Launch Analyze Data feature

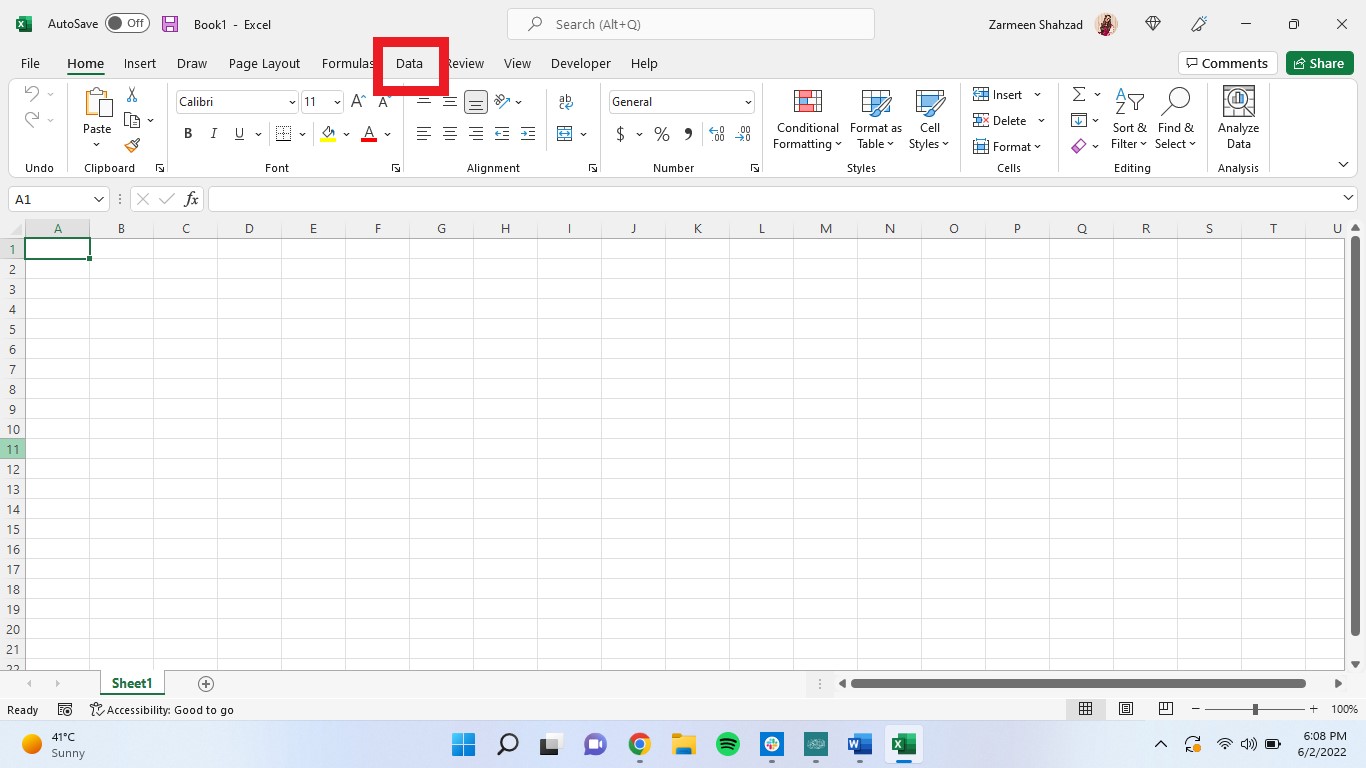tap(1238, 119)
